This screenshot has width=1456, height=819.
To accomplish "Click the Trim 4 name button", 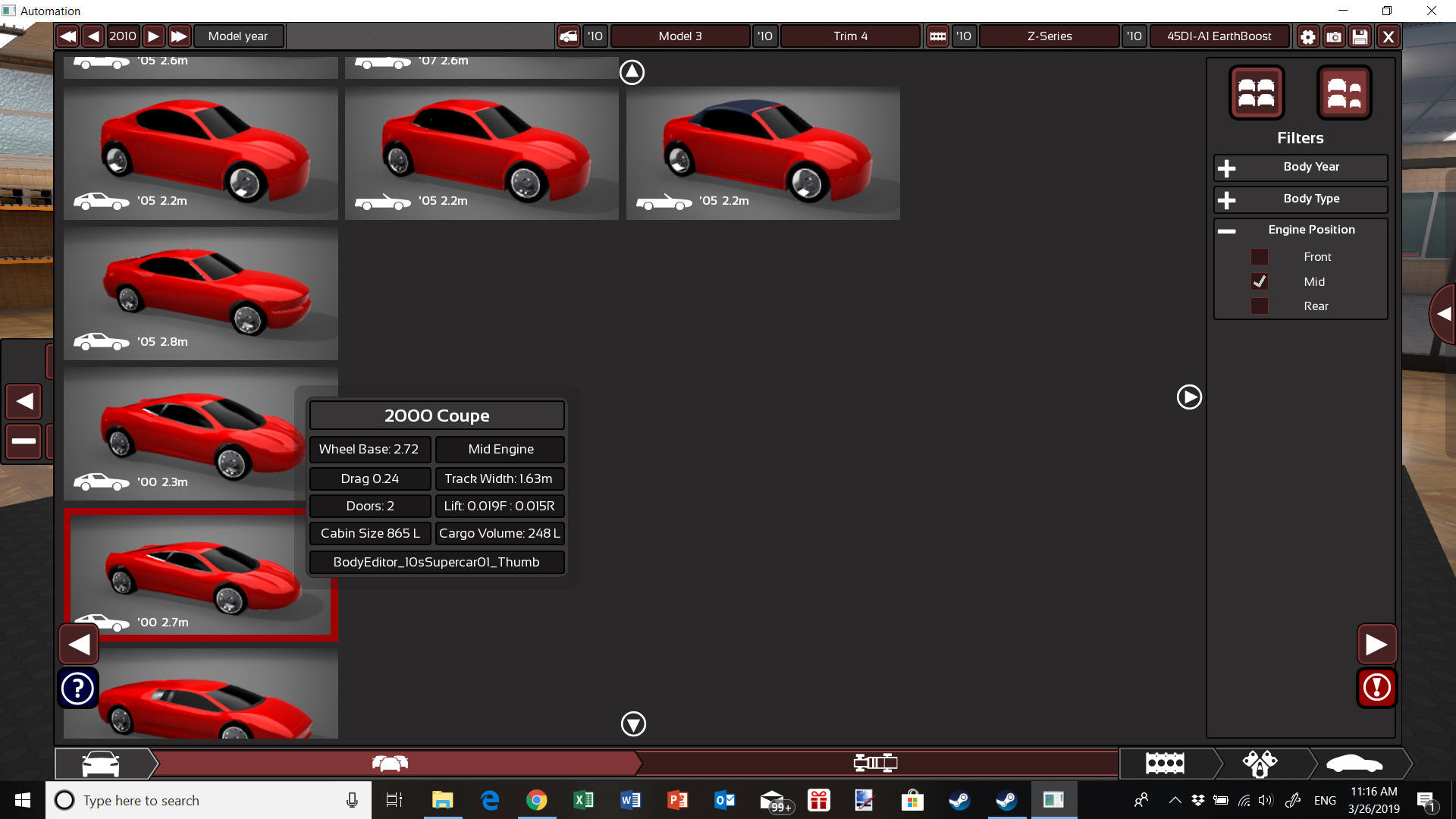I will tap(850, 36).
